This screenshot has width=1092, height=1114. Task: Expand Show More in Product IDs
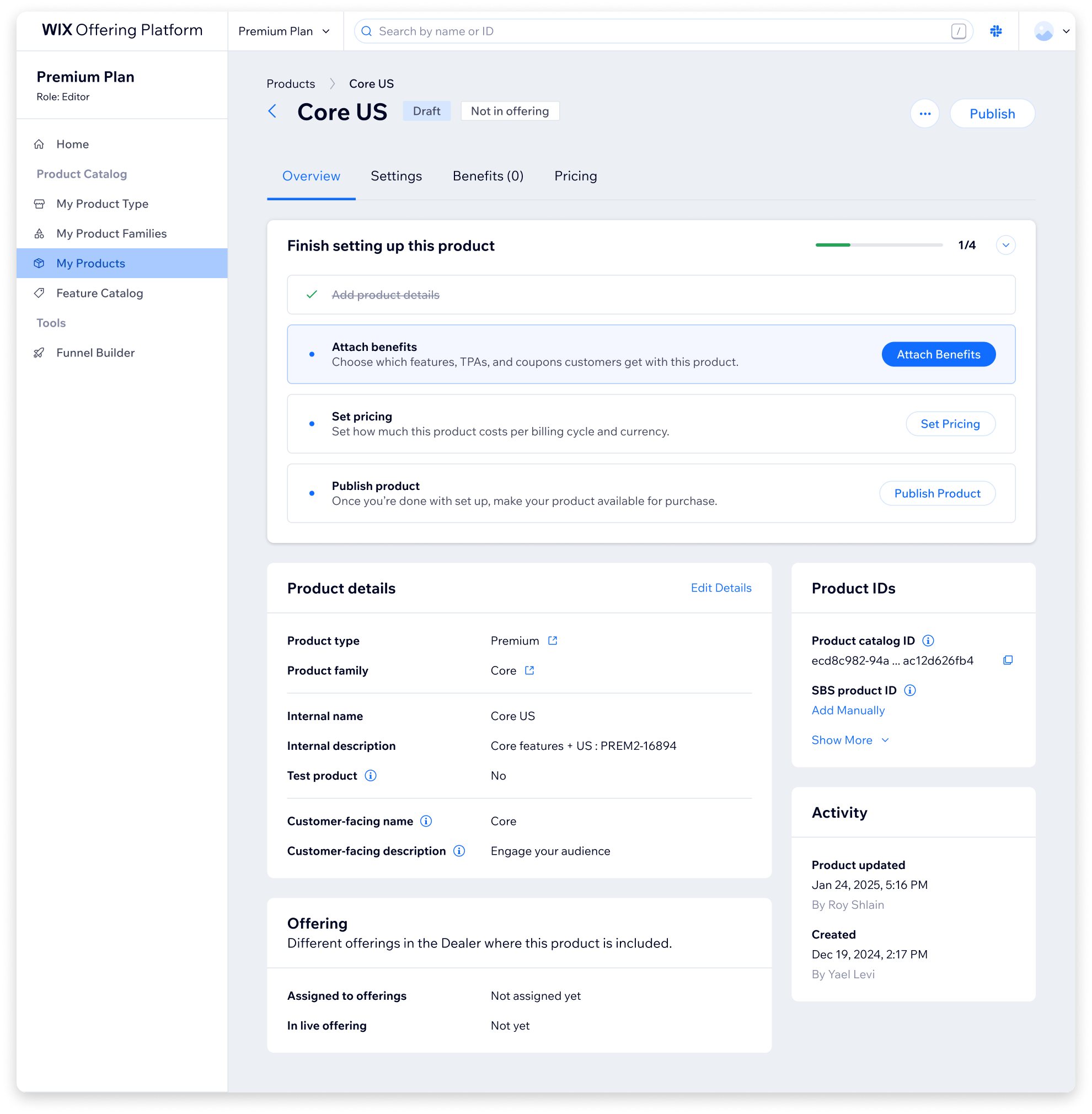click(x=850, y=740)
